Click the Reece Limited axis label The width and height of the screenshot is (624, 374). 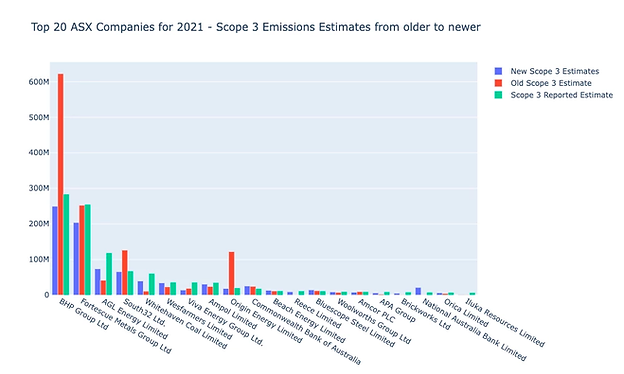[318, 313]
